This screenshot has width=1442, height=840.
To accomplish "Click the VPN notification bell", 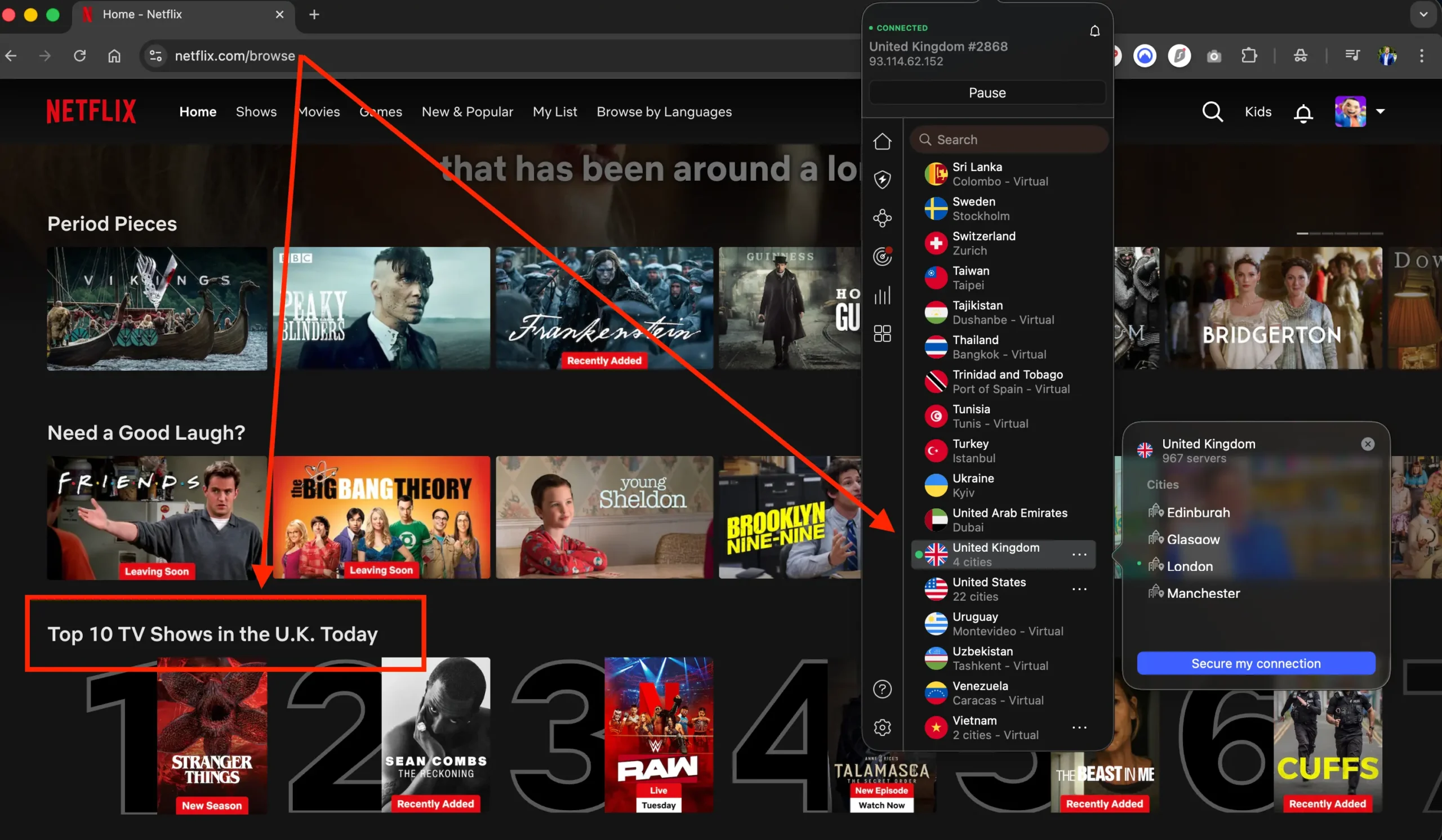I will (x=1094, y=31).
